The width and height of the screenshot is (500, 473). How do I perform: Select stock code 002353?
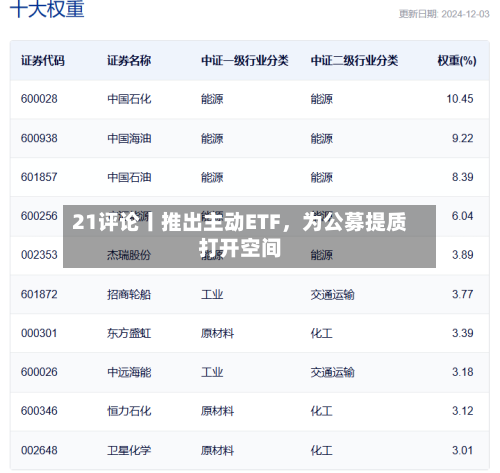point(39,255)
